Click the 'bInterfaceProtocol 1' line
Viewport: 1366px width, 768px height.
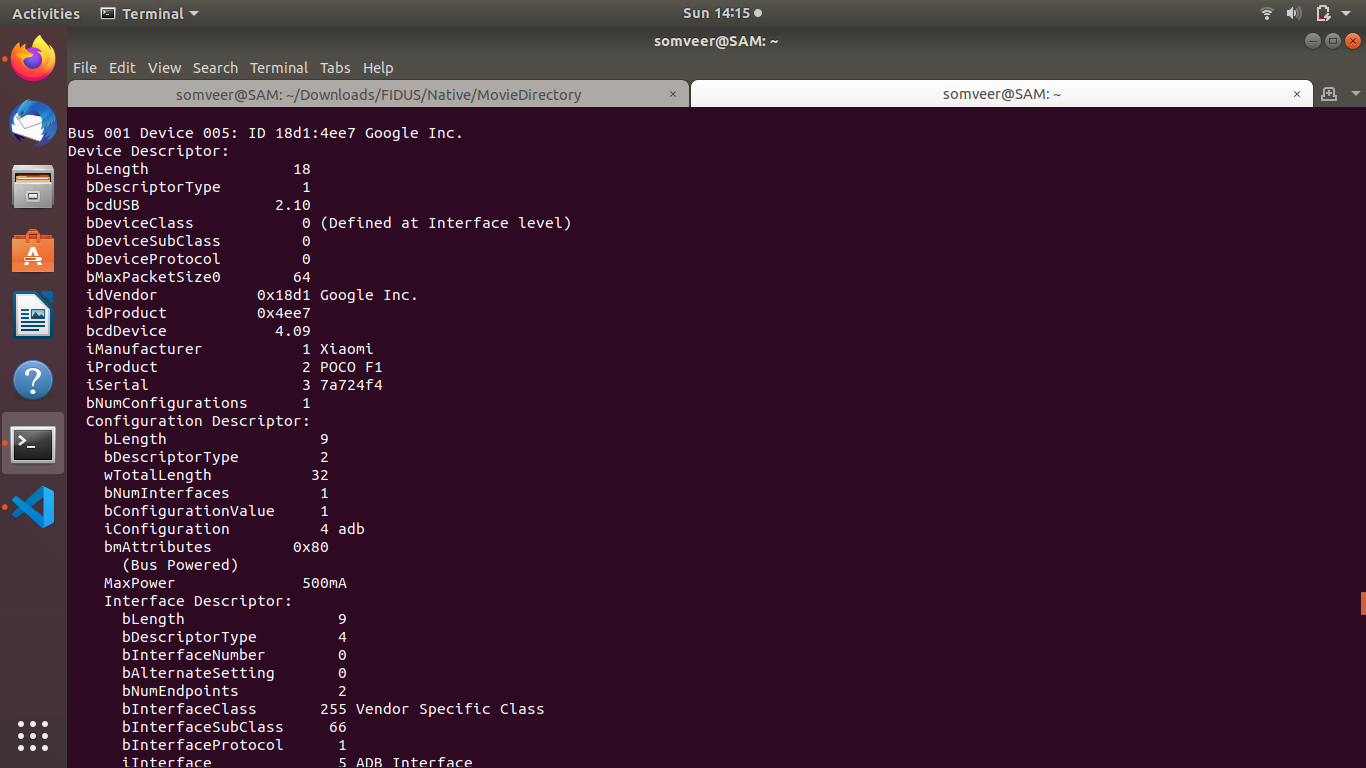point(234,745)
